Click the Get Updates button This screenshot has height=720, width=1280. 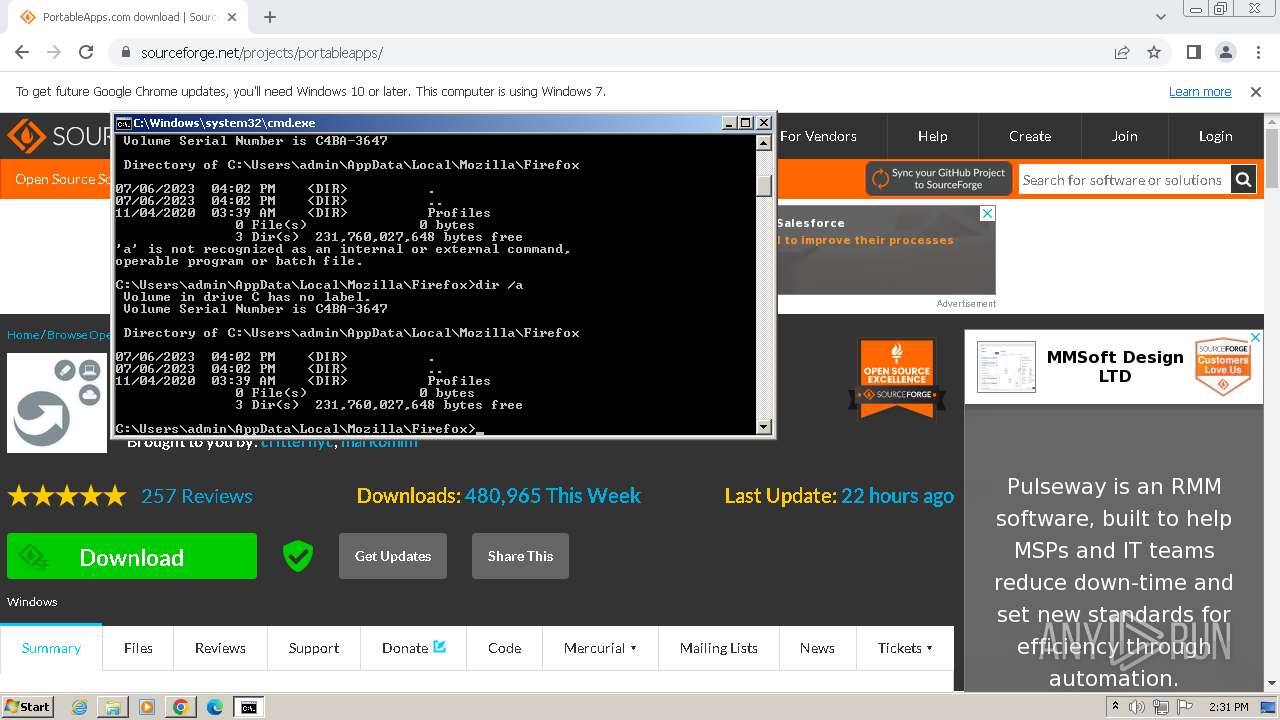[393, 556]
